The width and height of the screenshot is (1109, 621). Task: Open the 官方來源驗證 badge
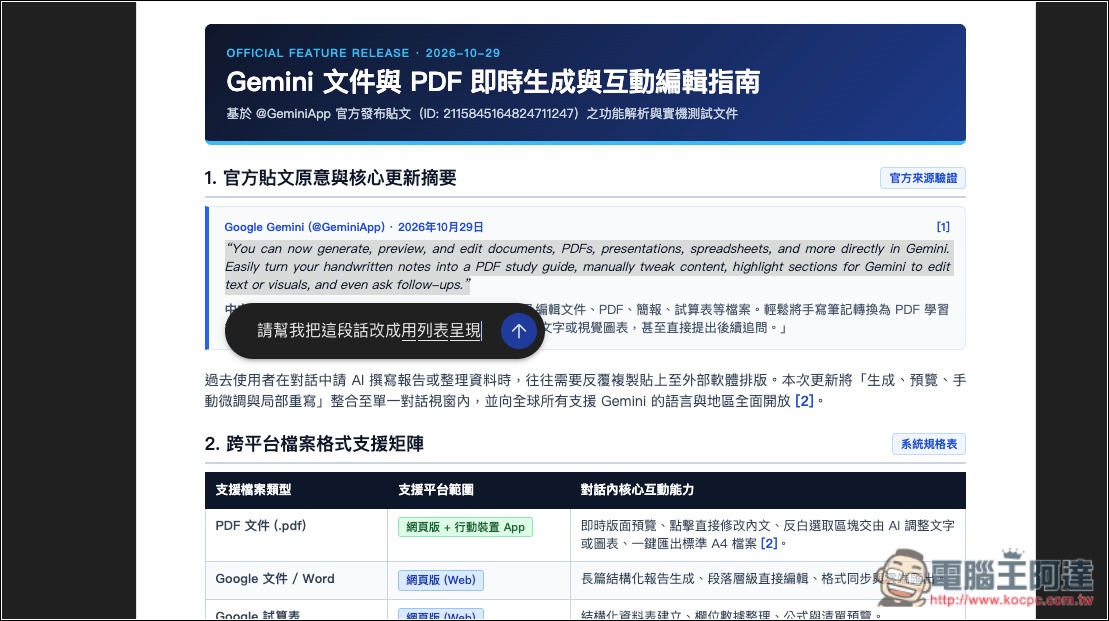[x=922, y=178]
